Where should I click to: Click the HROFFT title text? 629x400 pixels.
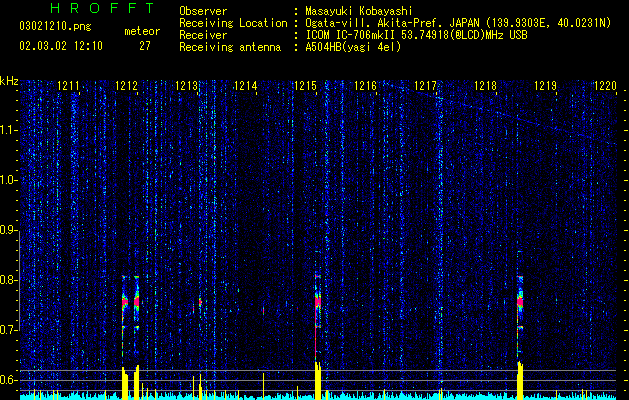[x=102, y=8]
